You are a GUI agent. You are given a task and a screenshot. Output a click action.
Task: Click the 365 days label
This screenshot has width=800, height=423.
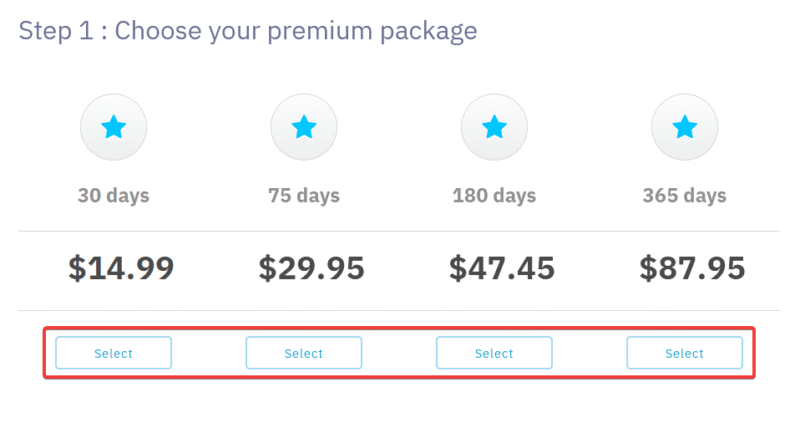click(x=684, y=195)
